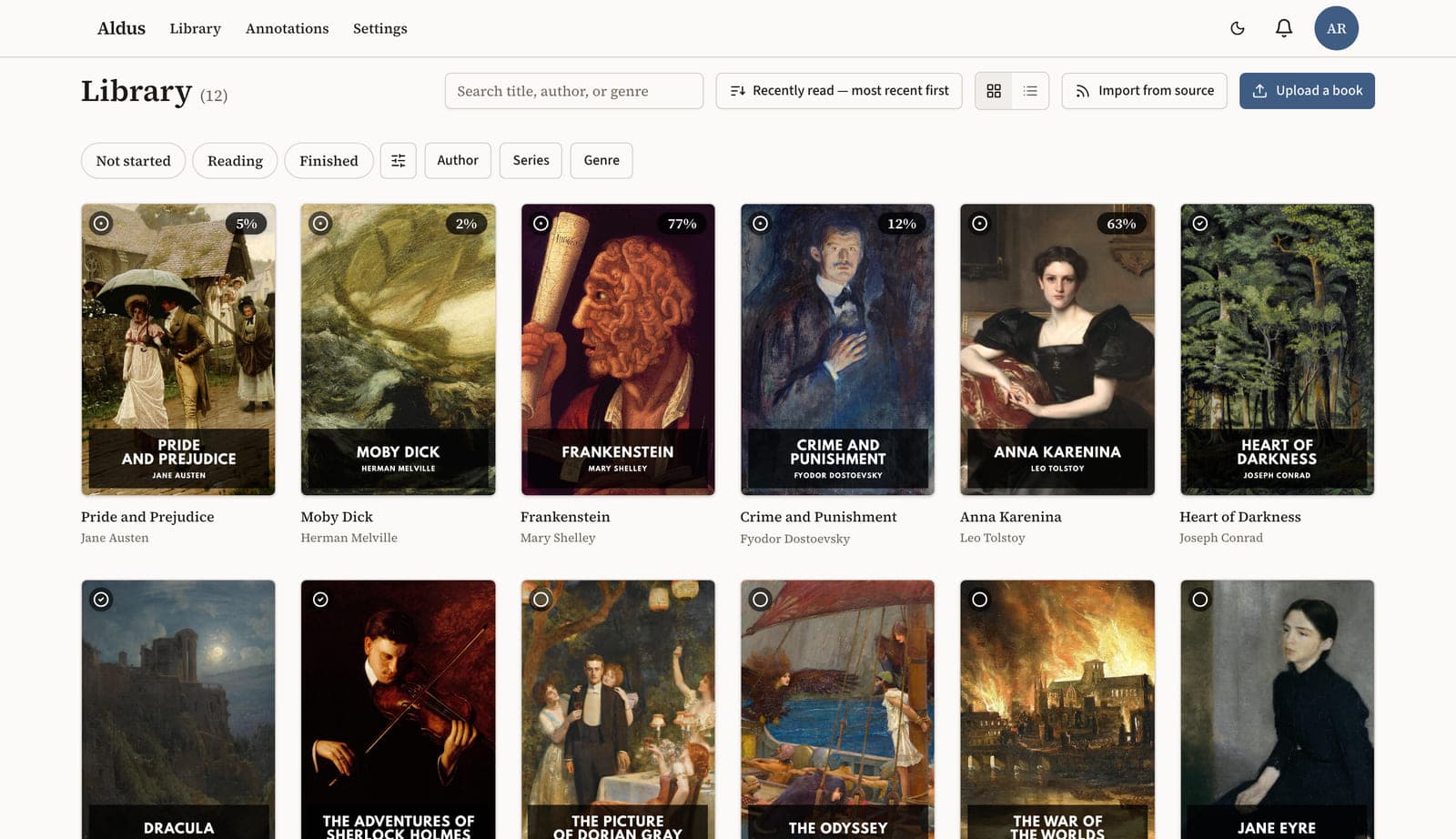Click author name Leo Tolstoy
1456x839 pixels.
(x=992, y=538)
